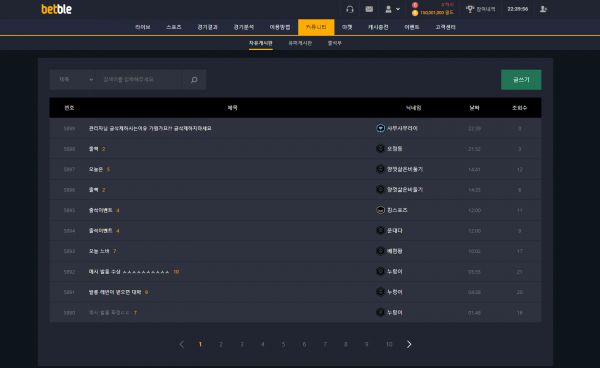Click the red cash coin icon
The height and width of the screenshot is (368, 600).
coord(415,5)
